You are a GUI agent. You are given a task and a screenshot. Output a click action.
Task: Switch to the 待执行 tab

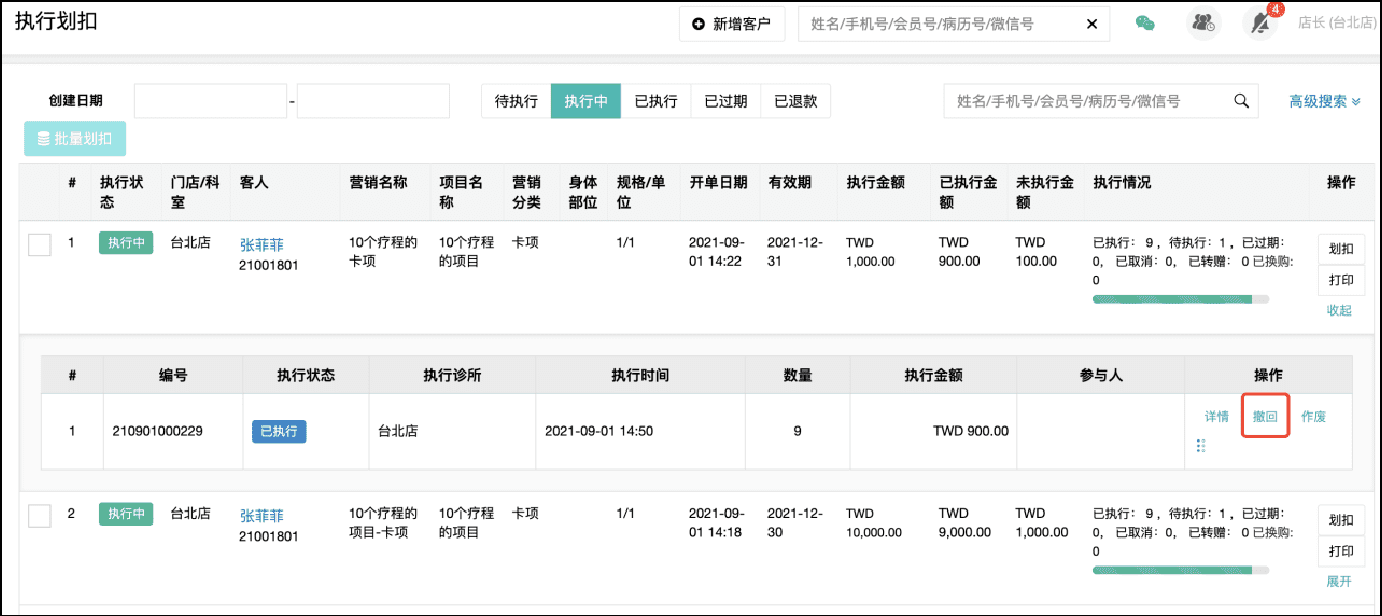(x=516, y=101)
